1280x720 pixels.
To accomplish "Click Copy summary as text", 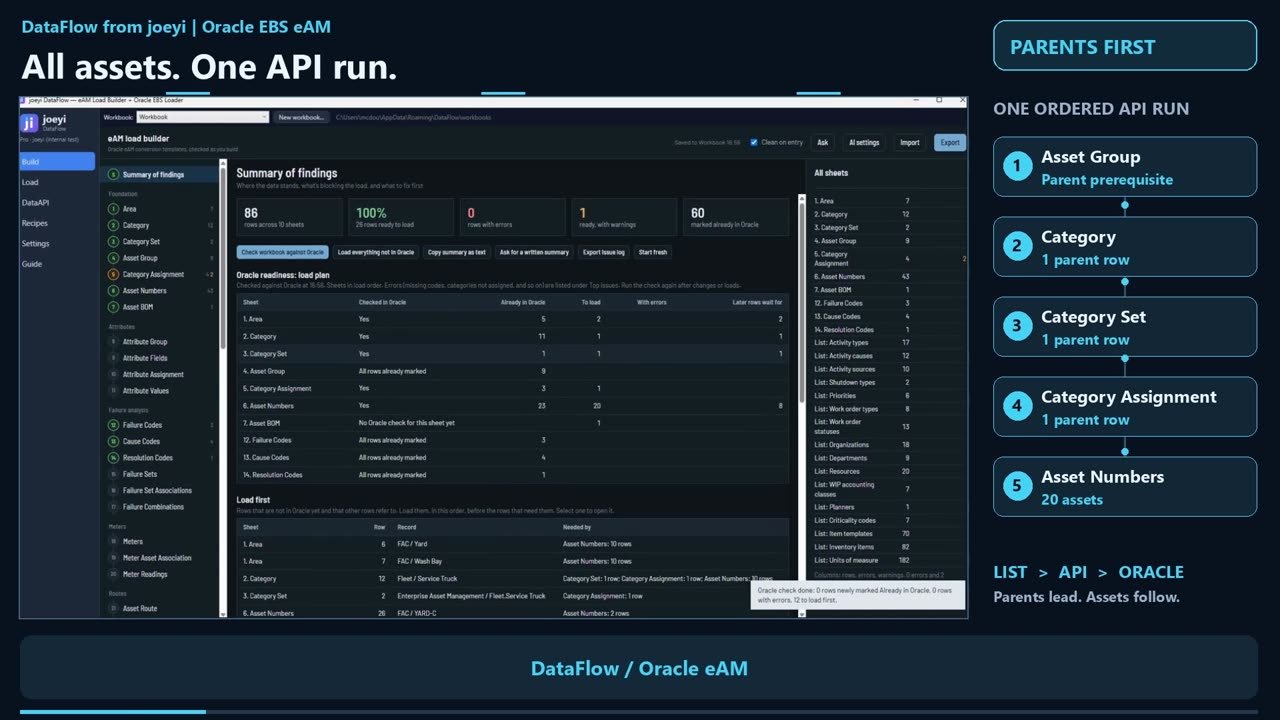I will coord(456,252).
